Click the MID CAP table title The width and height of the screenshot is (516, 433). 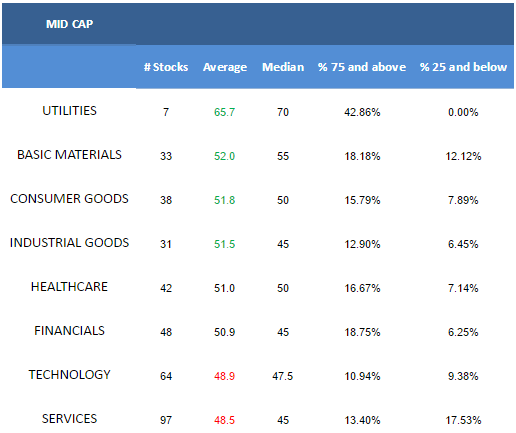(x=69, y=24)
